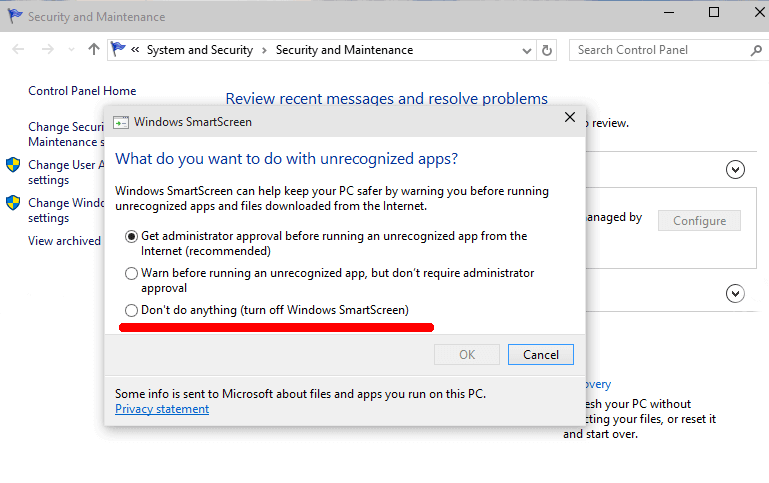Viewport: 769px width, 483px height.
Task: Click shield icon beside Change User Account settings
Action: click(13, 165)
